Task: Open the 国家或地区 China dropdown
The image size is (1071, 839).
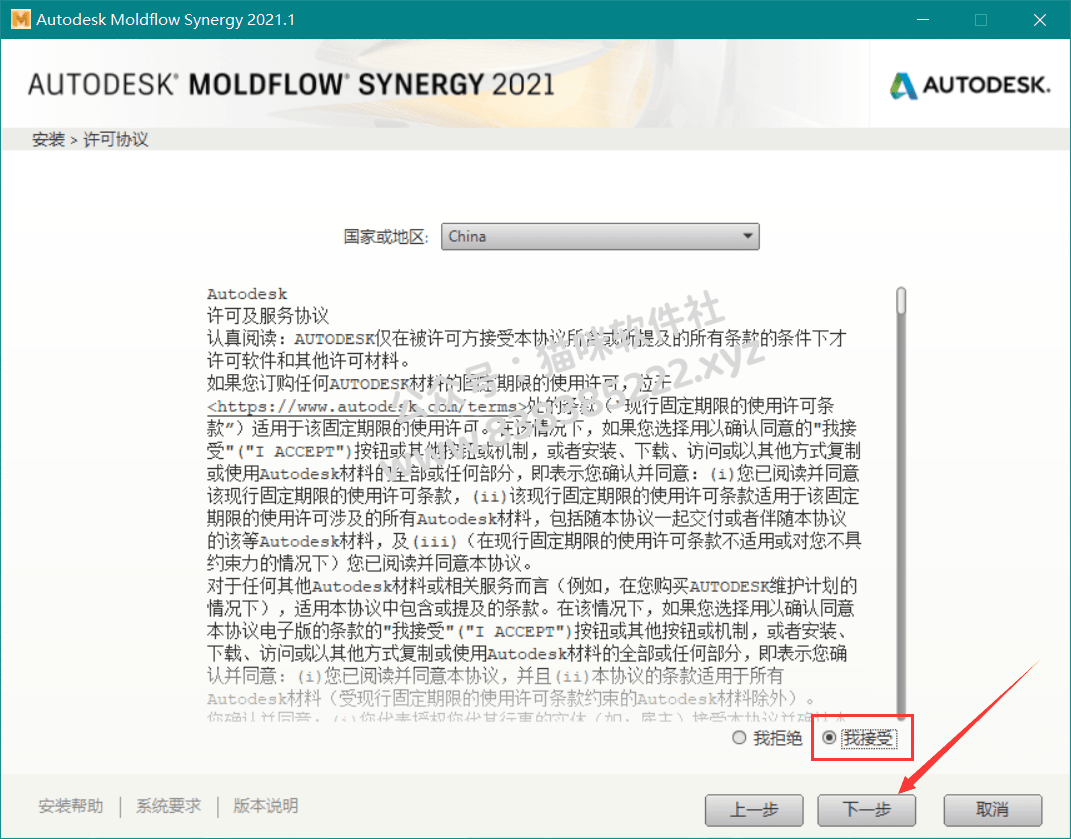Action: (x=600, y=236)
